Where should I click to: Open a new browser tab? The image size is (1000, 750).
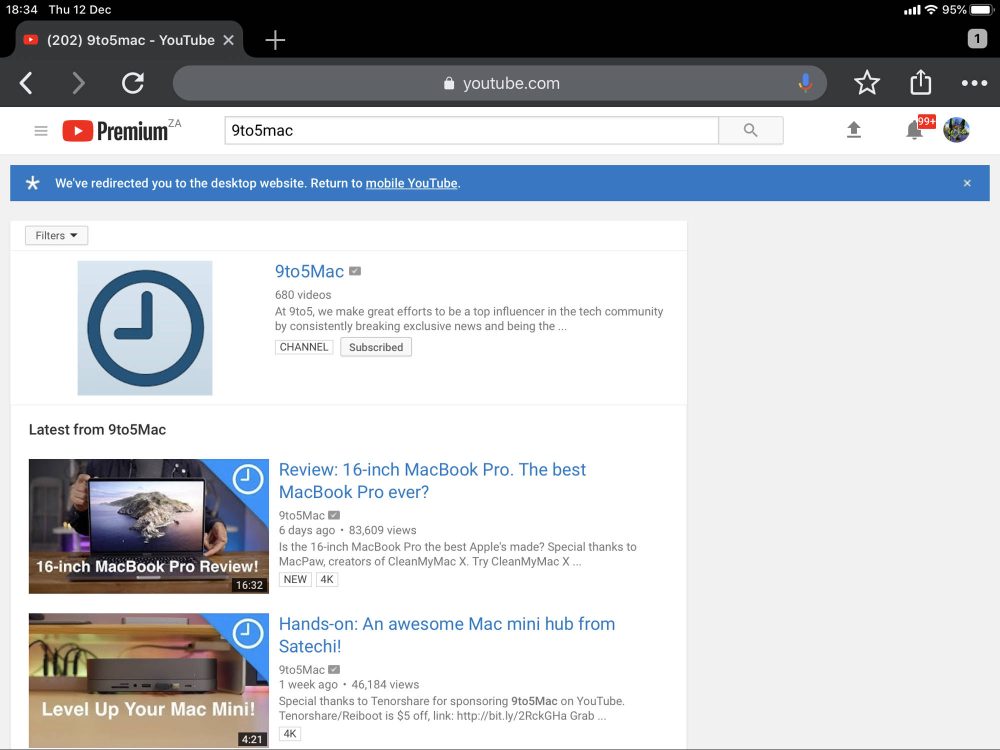(x=275, y=40)
